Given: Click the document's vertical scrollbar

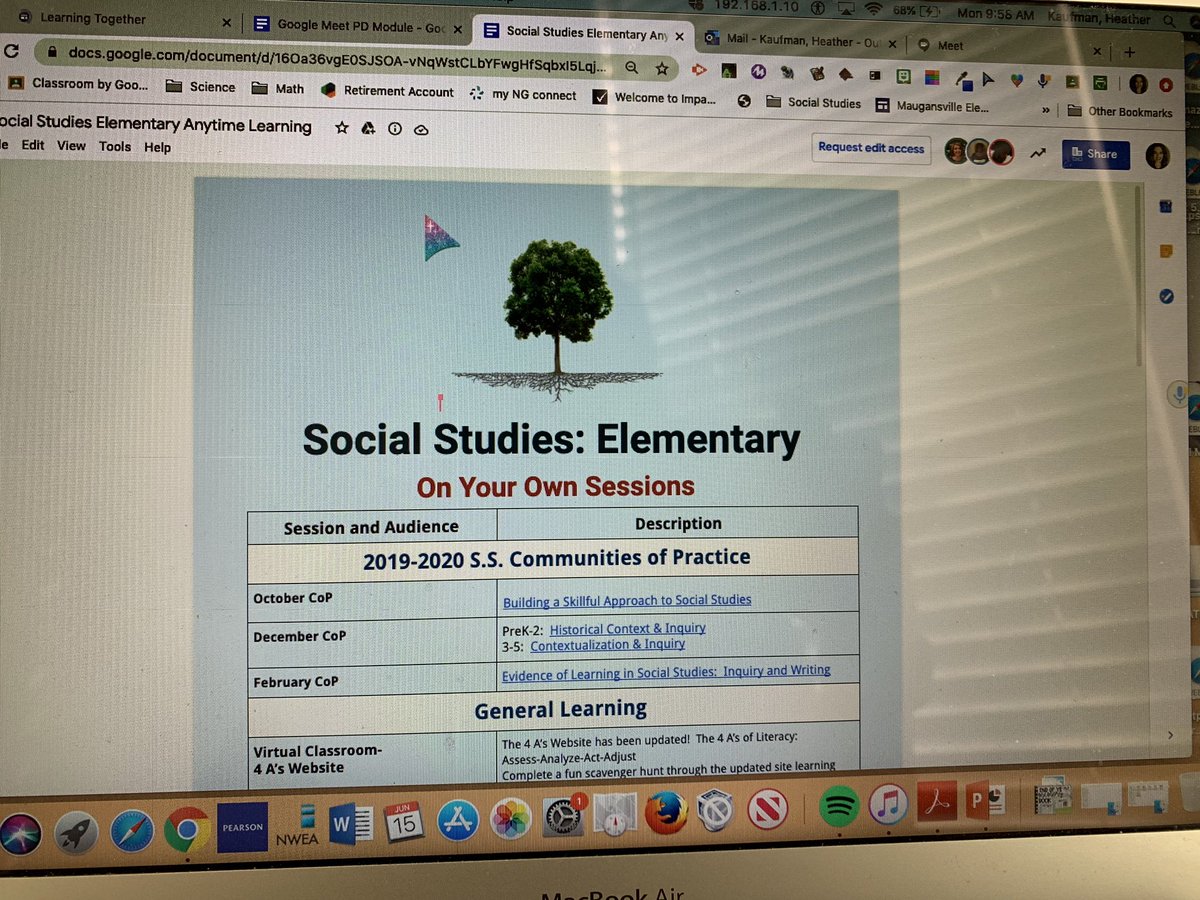Looking at the screenshot, I should pyautogui.click(x=1137, y=278).
